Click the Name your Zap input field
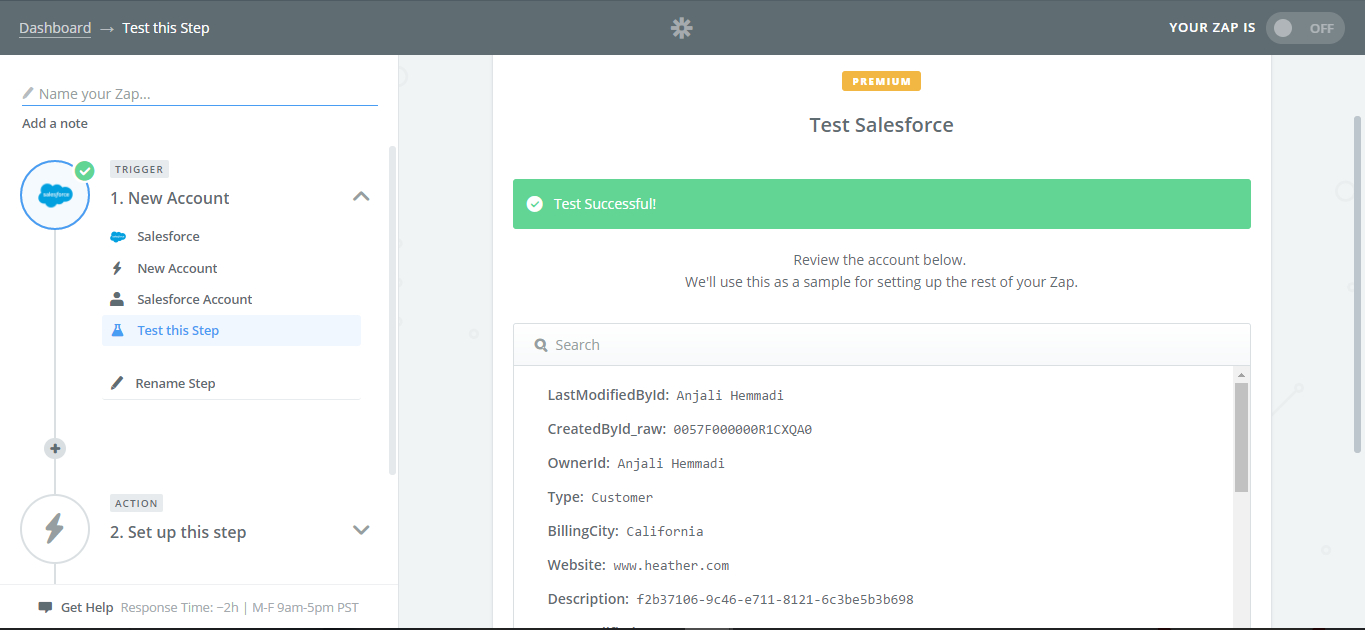The width and height of the screenshot is (1365, 630). (x=200, y=94)
